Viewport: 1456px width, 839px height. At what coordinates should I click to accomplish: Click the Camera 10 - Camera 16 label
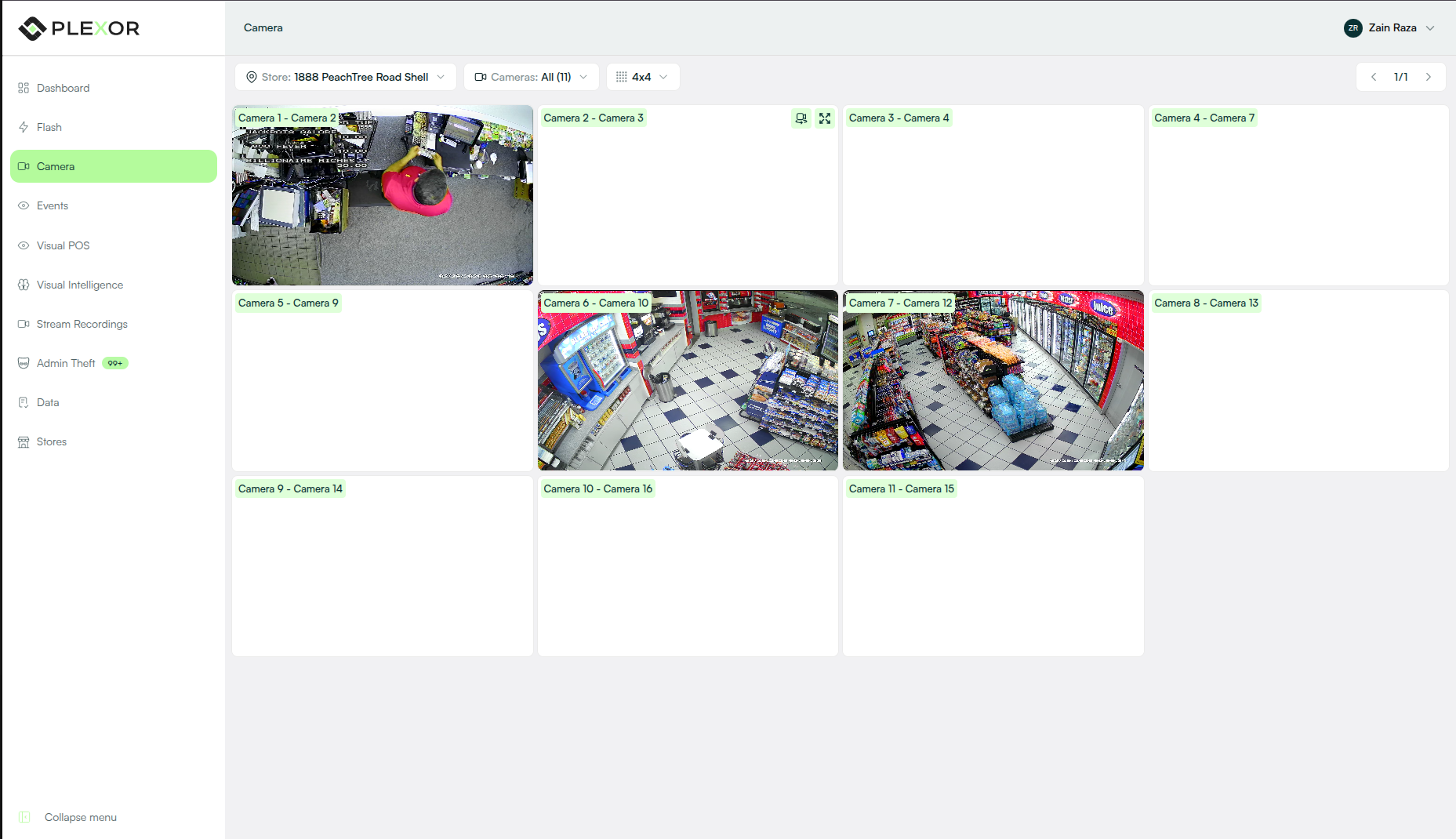[597, 489]
